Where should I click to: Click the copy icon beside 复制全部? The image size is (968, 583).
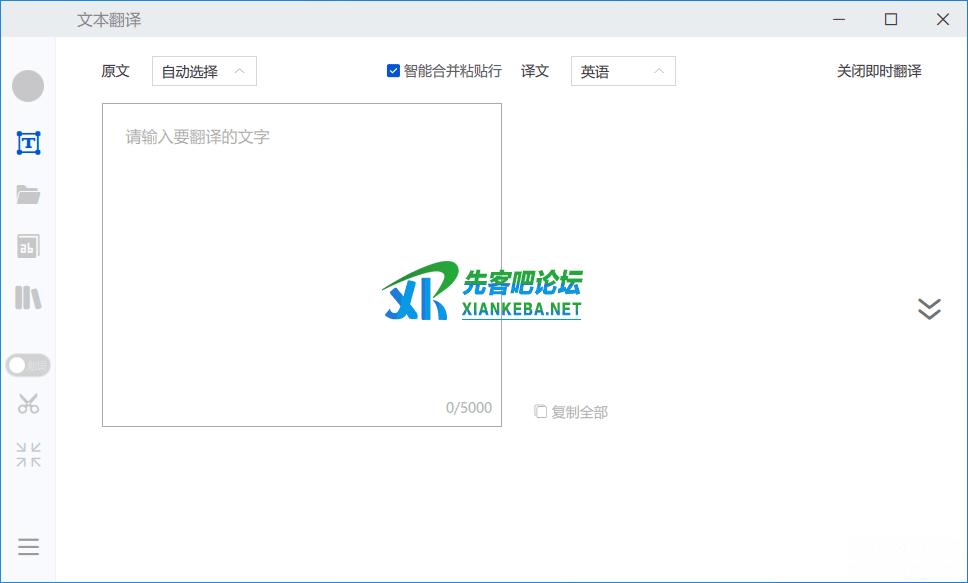click(540, 411)
